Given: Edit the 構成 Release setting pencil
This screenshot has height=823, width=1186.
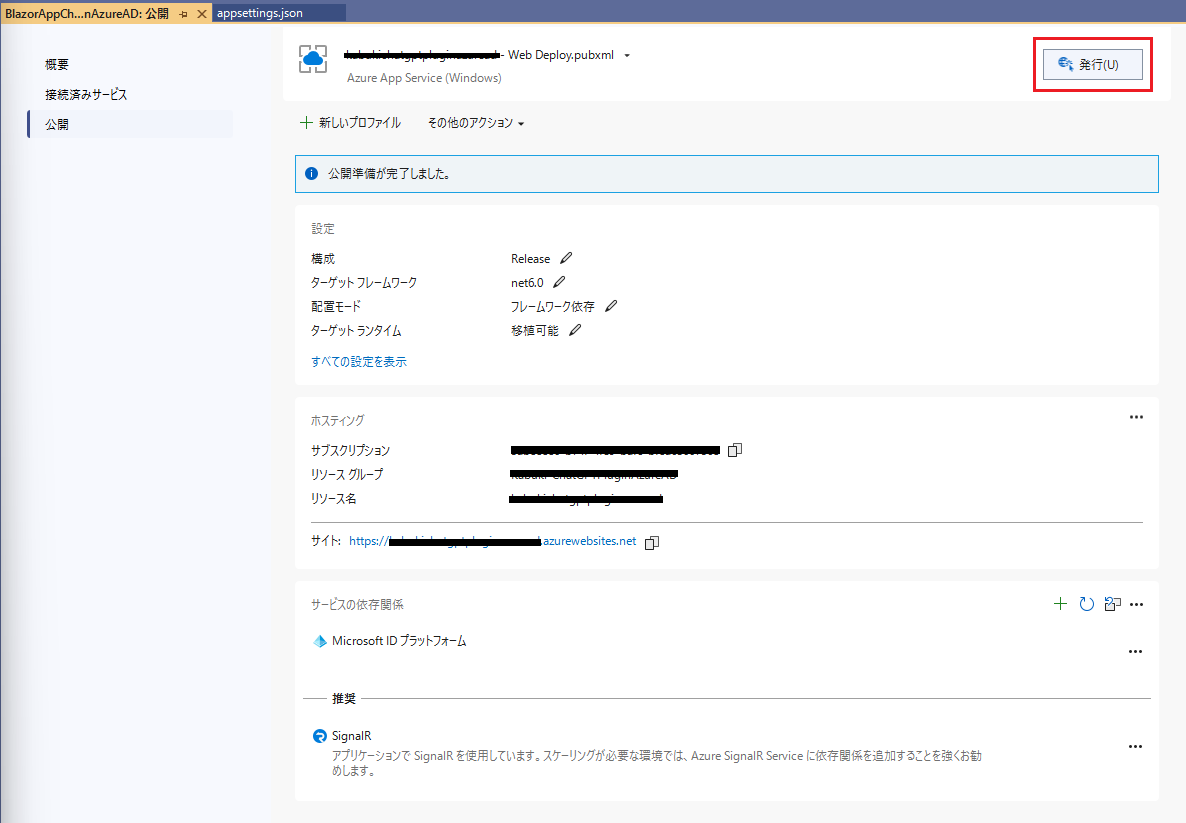Looking at the screenshot, I should [566, 258].
